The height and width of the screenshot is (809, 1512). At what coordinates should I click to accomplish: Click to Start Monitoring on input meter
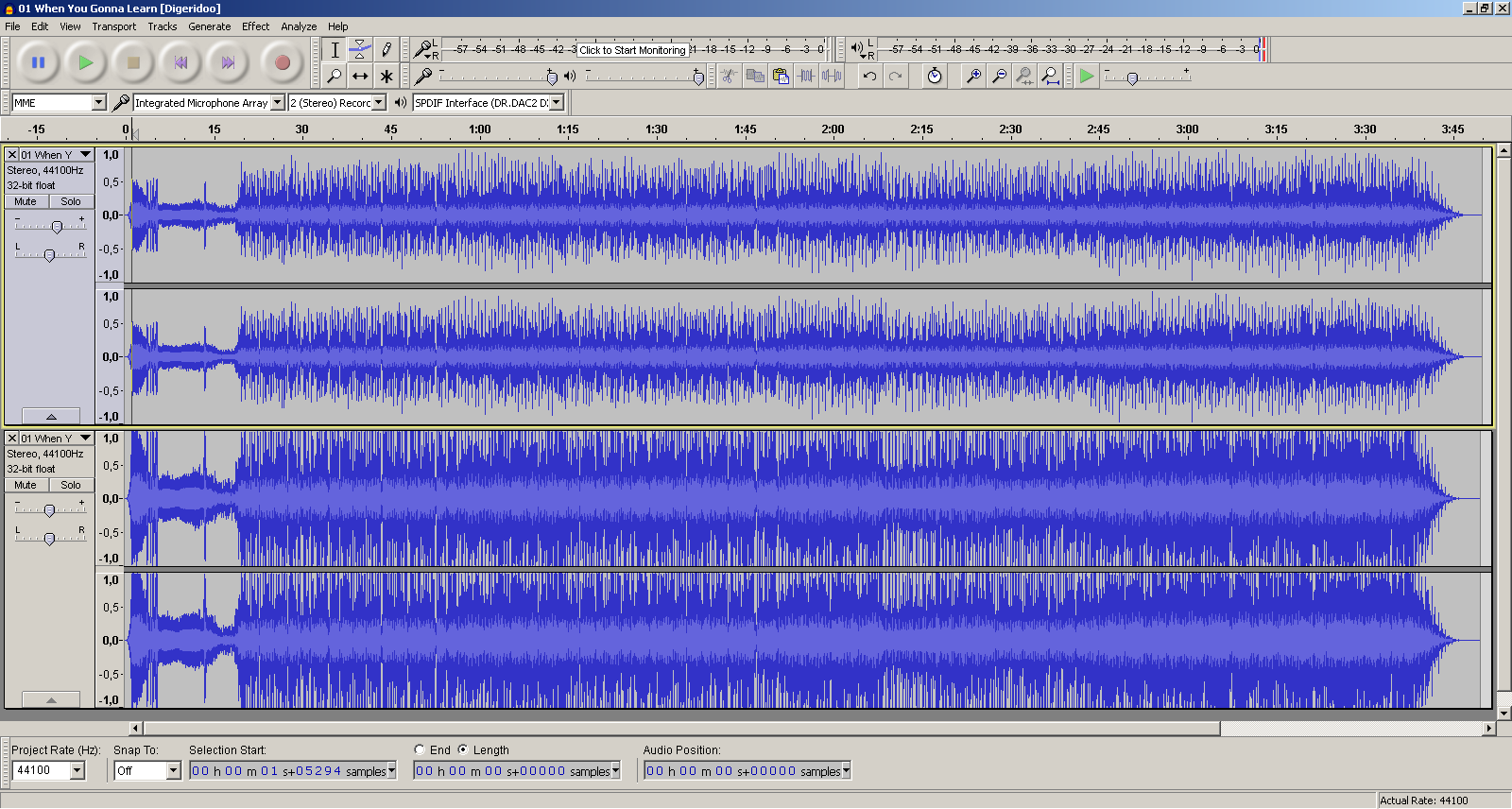pyautogui.click(x=632, y=50)
